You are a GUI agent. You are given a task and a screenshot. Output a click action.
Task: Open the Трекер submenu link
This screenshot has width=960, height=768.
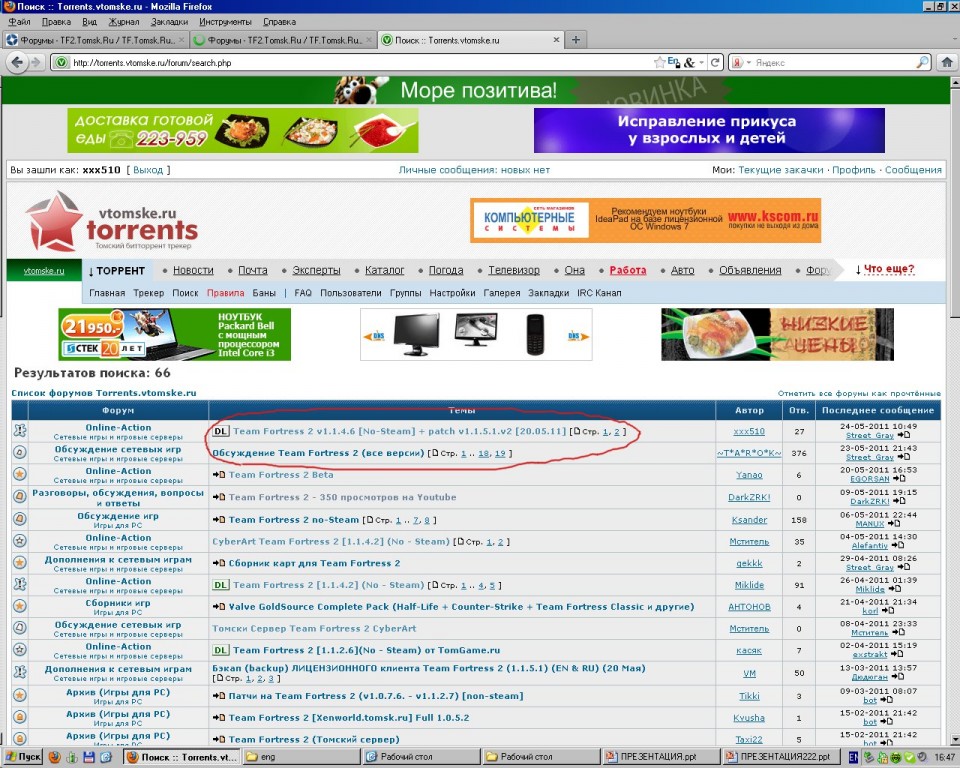tap(149, 293)
